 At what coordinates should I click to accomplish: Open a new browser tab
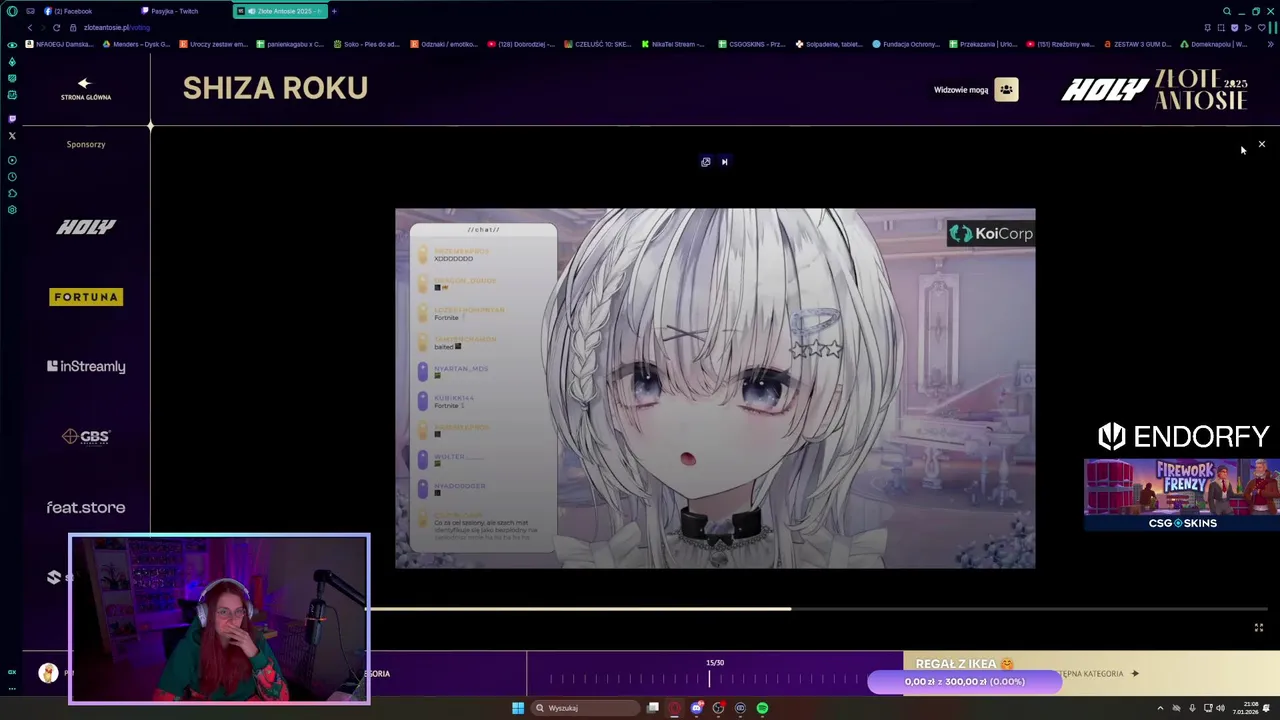click(x=334, y=11)
